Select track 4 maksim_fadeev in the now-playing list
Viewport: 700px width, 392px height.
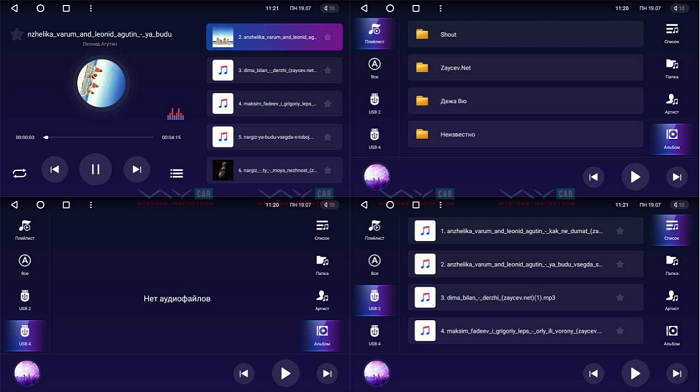point(275,104)
